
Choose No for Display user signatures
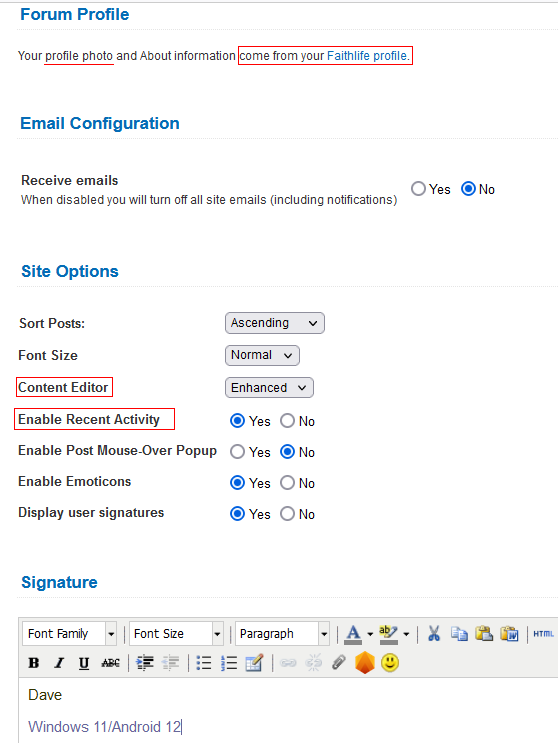pyautogui.click(x=287, y=514)
